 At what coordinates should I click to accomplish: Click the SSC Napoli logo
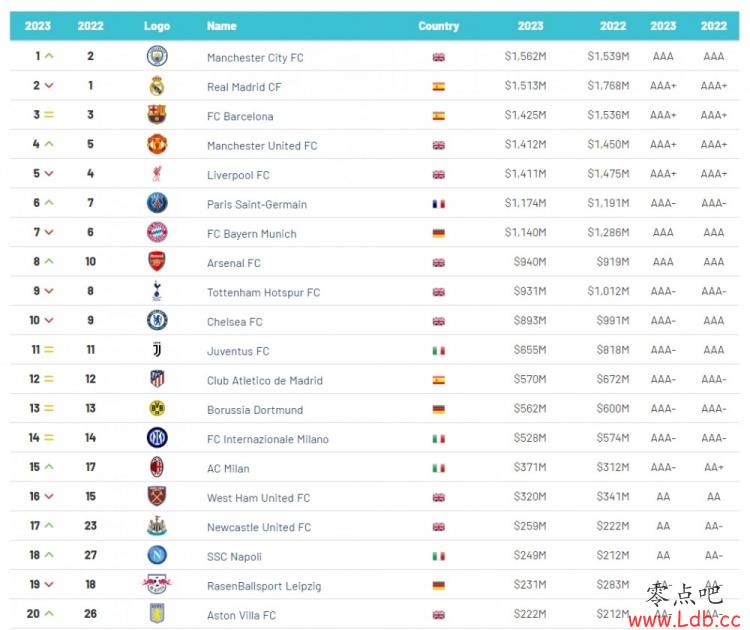[x=157, y=555]
